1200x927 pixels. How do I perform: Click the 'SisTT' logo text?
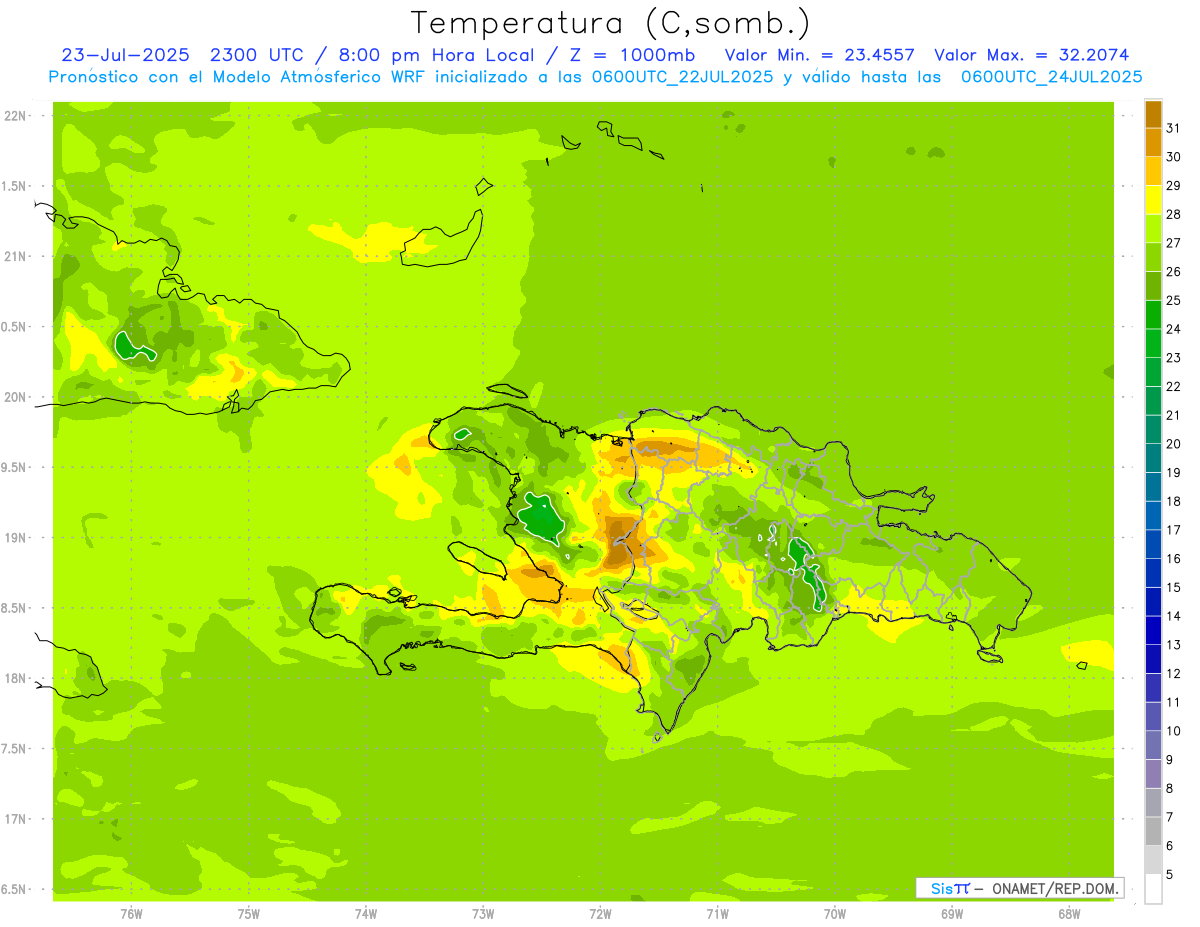pyautogui.click(x=950, y=888)
